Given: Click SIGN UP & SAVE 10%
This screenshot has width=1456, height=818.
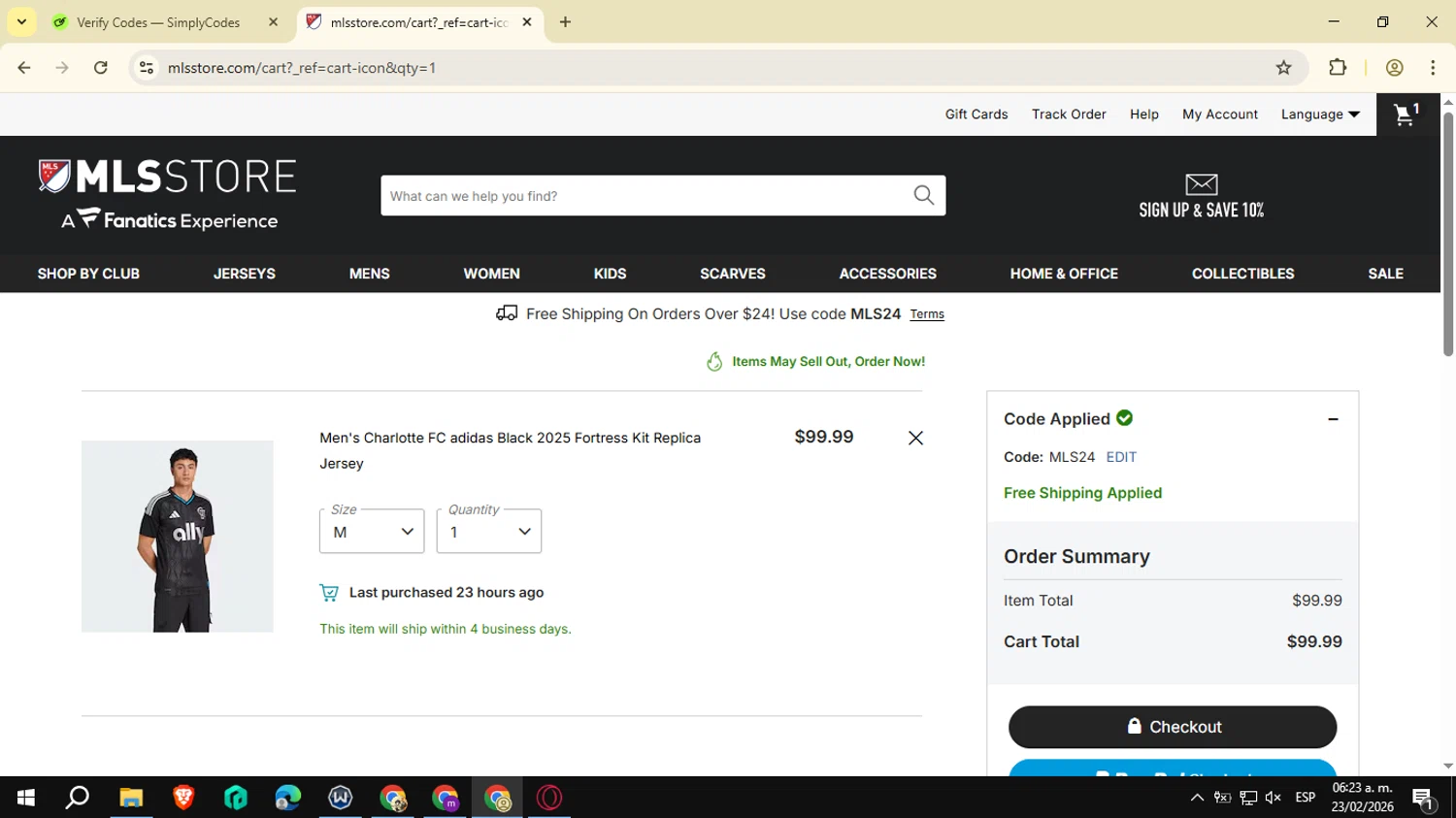Looking at the screenshot, I should (x=1201, y=211).
